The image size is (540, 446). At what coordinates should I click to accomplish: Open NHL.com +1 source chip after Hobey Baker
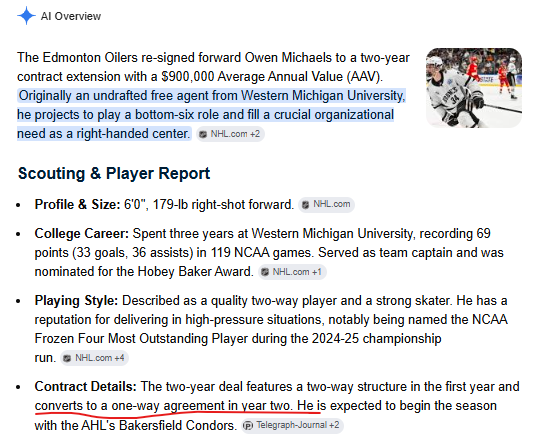click(x=292, y=272)
